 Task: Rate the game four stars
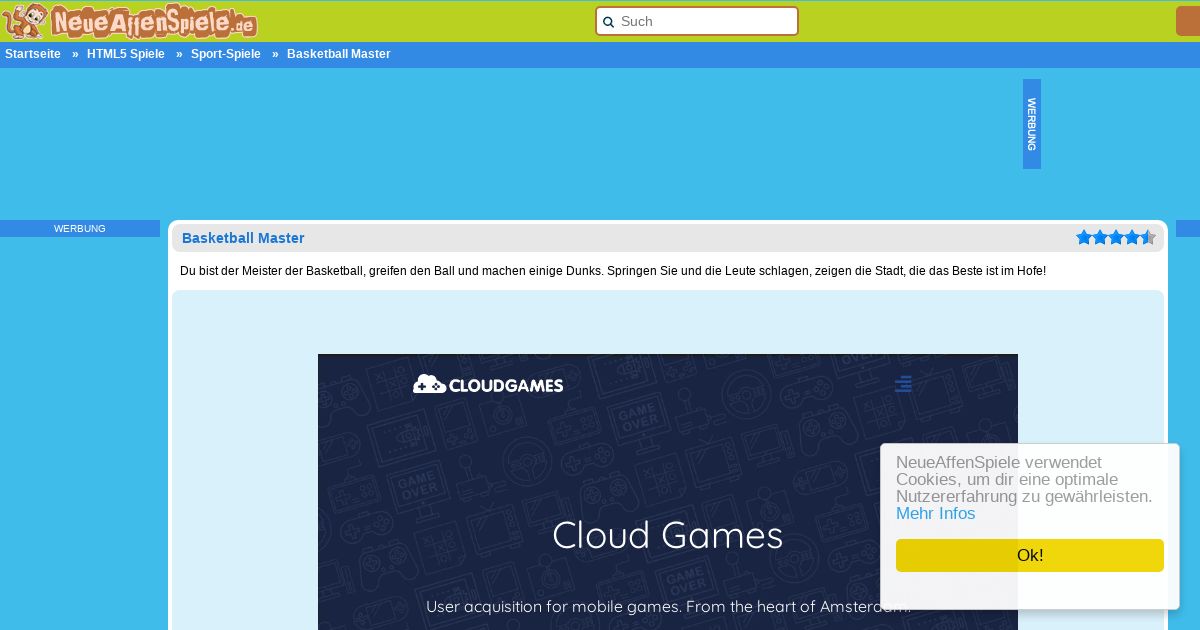[x=1132, y=237]
